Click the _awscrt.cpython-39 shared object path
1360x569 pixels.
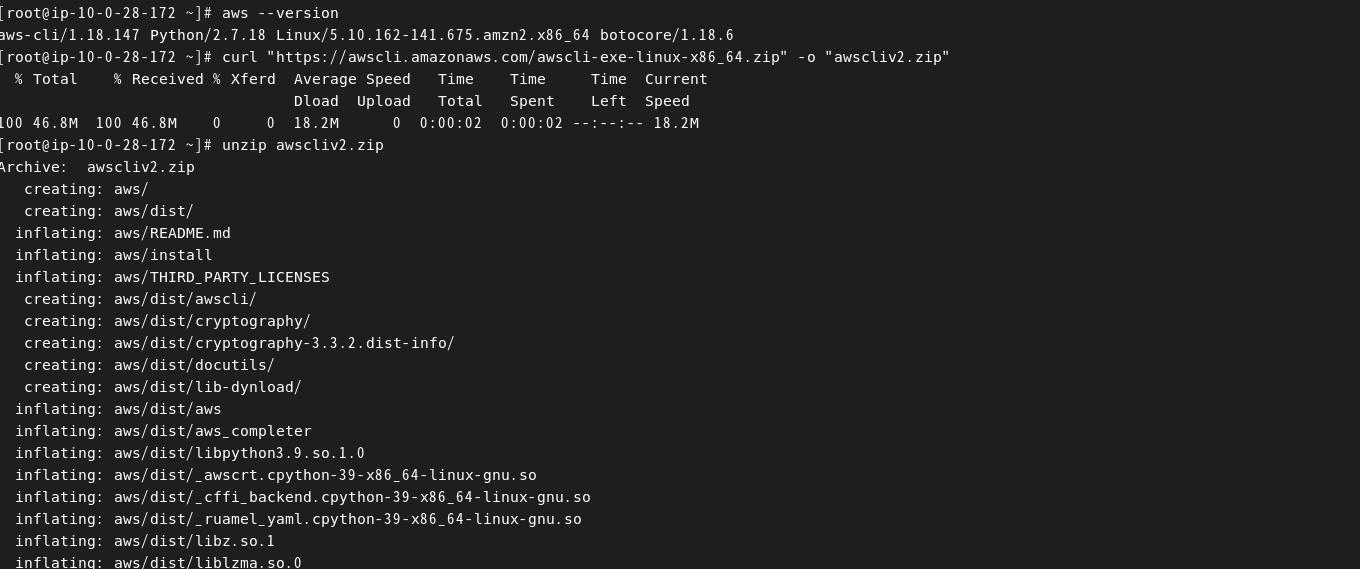tap(325, 475)
